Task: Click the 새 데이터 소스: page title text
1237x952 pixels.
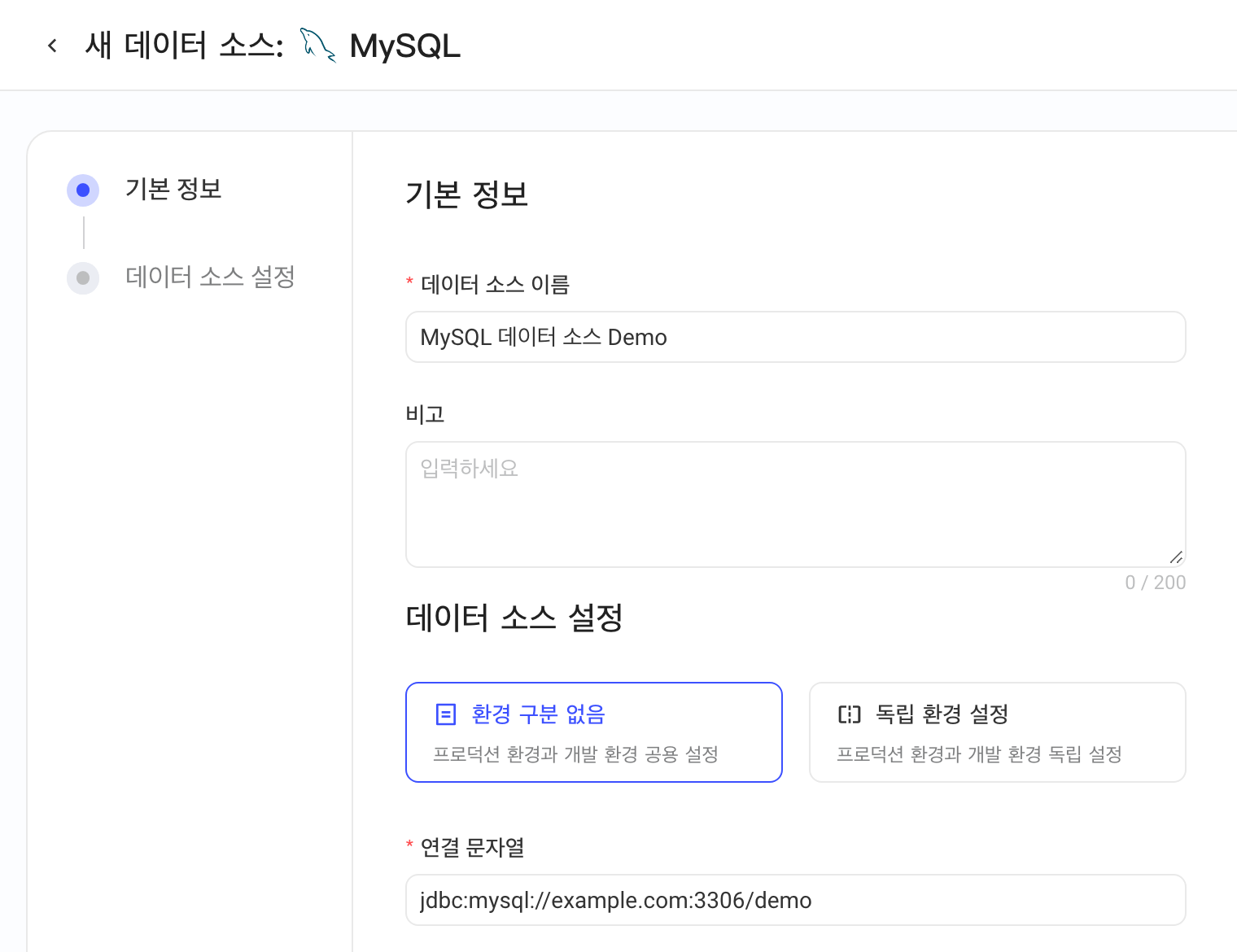Action: [185, 46]
